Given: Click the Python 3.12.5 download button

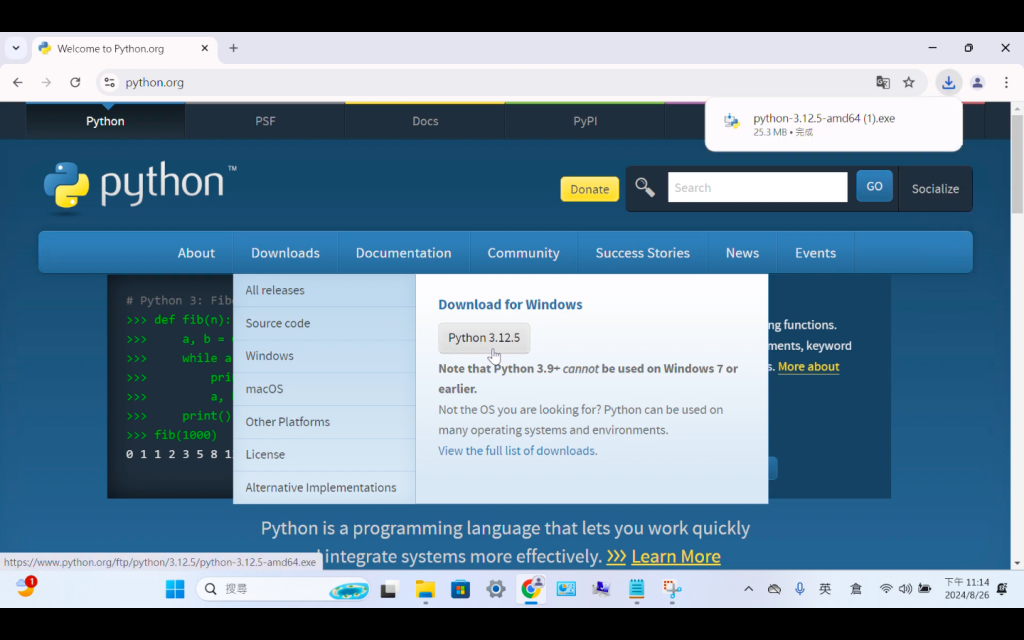Looking at the screenshot, I should [x=484, y=338].
